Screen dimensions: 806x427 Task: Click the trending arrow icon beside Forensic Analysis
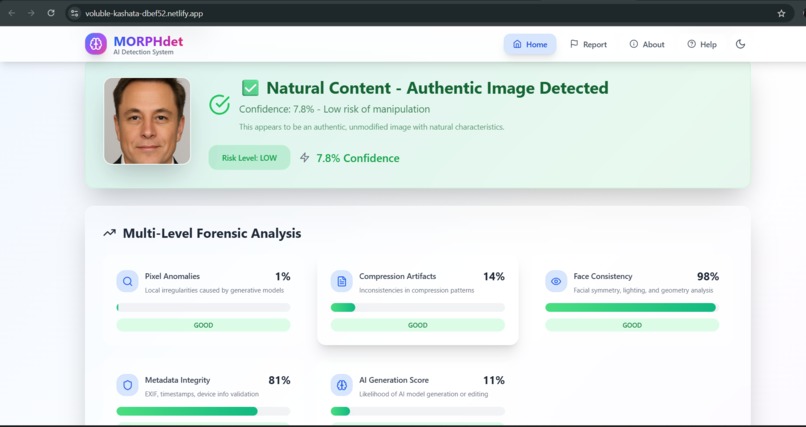coord(109,233)
